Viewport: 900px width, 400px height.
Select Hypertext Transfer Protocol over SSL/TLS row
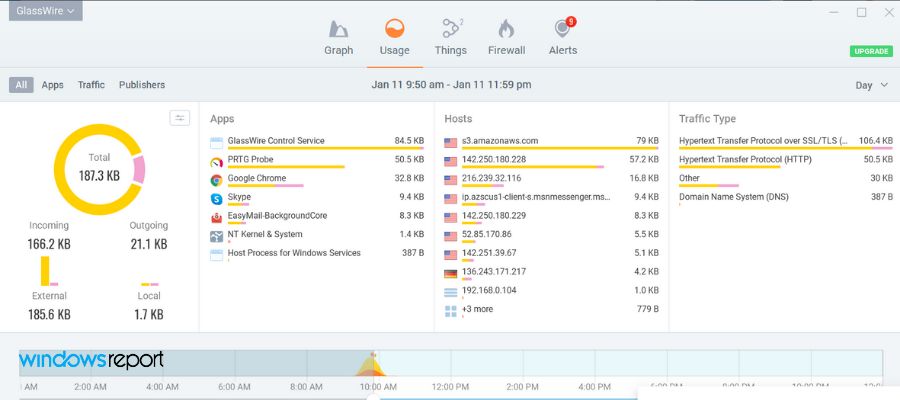click(786, 142)
